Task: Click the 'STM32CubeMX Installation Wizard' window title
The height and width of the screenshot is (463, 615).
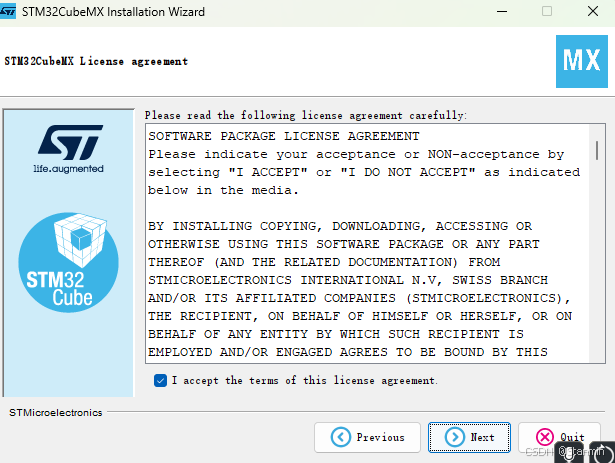Action: click(x=113, y=12)
